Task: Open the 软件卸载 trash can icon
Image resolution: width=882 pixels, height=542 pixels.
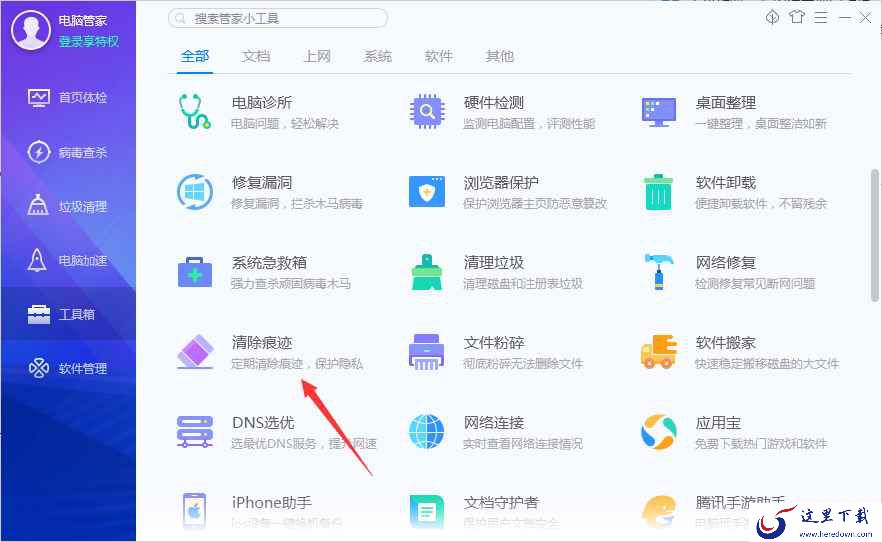Action: pos(659,192)
